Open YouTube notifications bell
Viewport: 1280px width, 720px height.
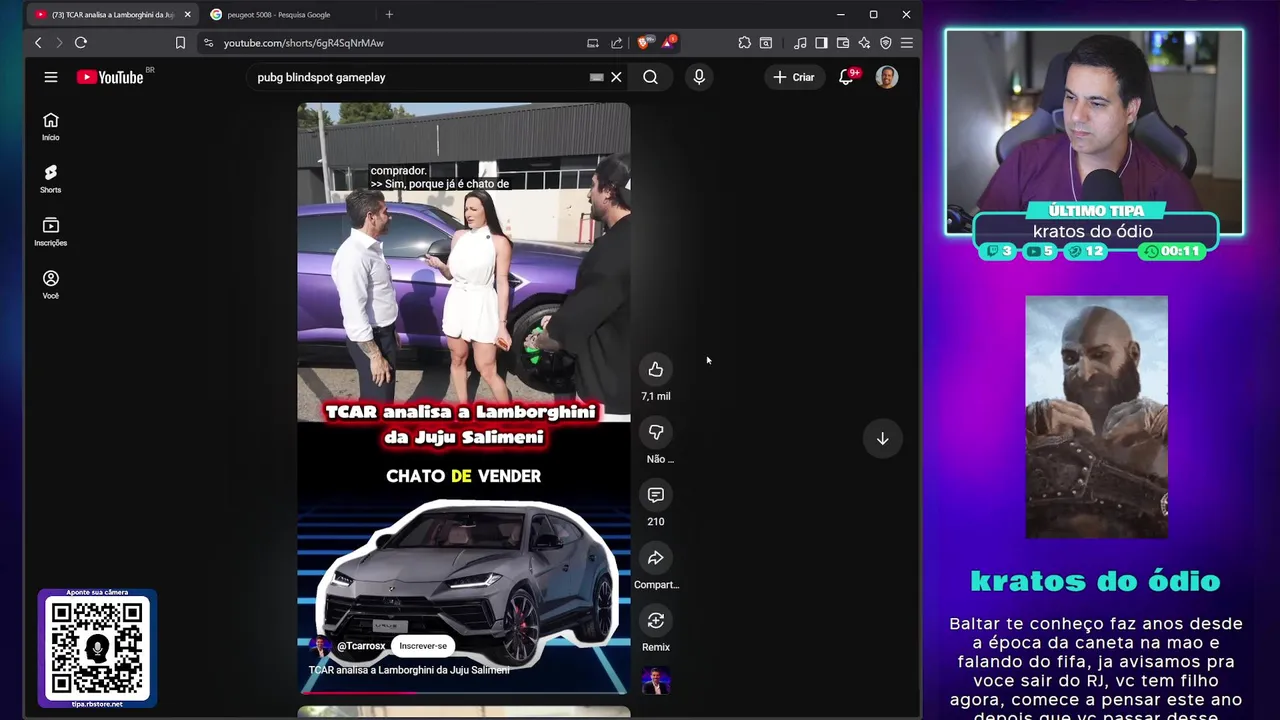click(846, 77)
